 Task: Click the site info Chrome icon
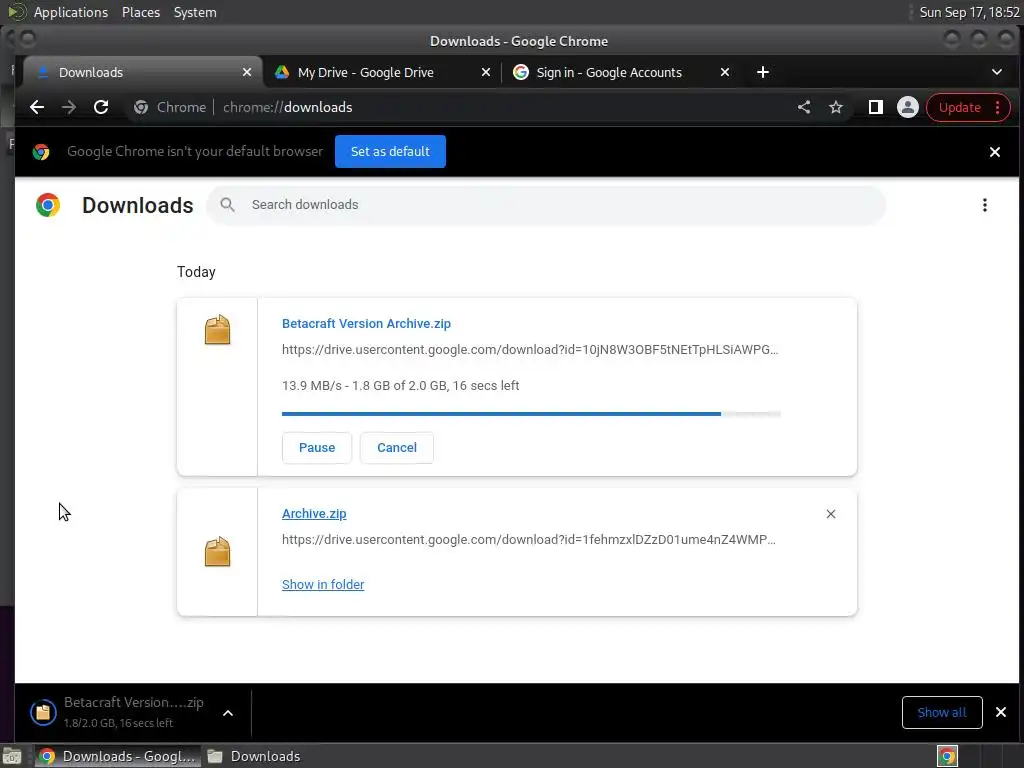(141, 107)
